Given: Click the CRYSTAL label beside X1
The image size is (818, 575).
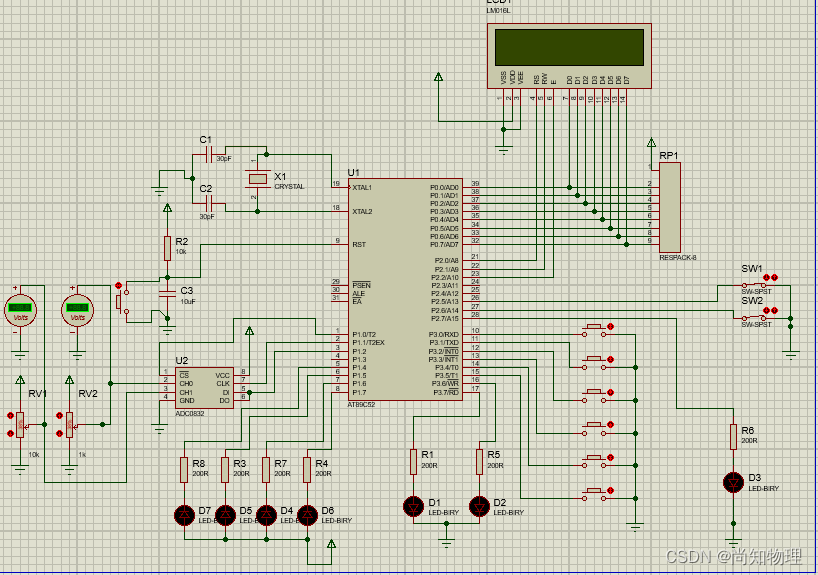Looking at the screenshot, I should tap(290, 186).
